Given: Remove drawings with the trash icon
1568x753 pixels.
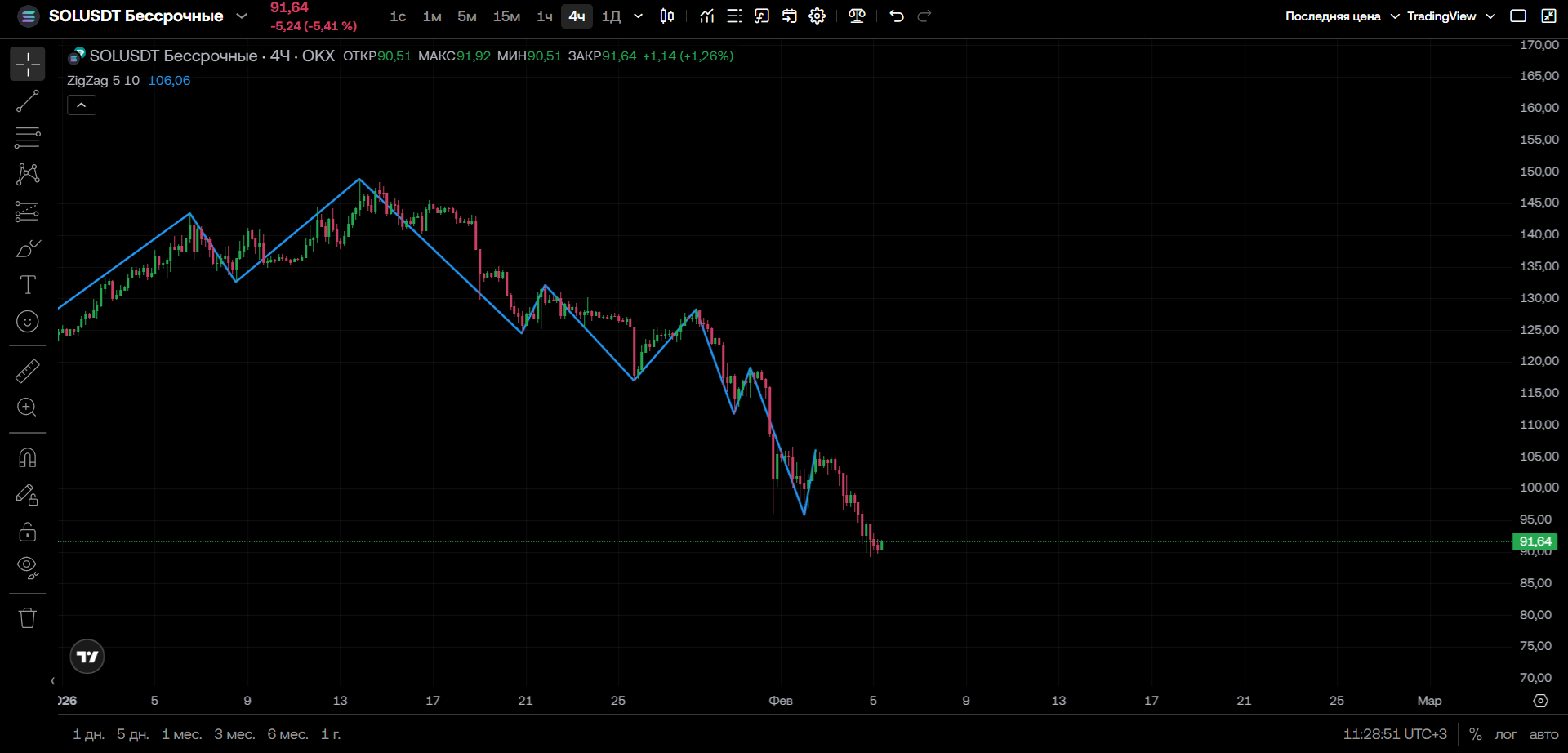Looking at the screenshot, I should [x=28, y=617].
